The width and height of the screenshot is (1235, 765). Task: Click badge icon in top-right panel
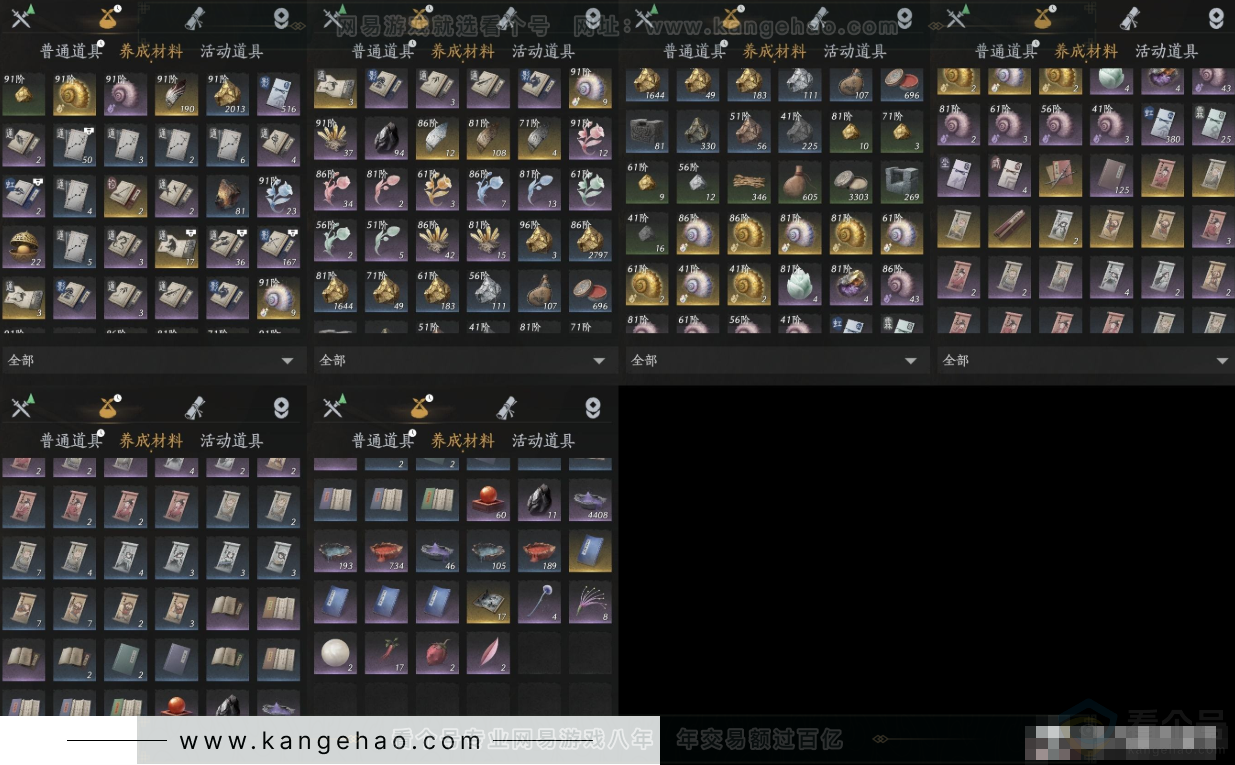tap(1216, 18)
